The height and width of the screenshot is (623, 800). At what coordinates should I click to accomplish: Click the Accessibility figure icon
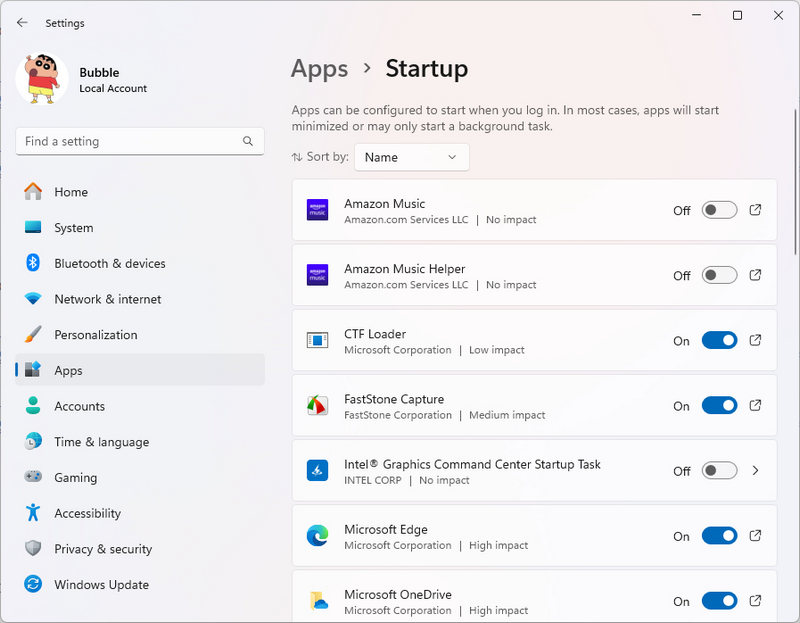33,512
